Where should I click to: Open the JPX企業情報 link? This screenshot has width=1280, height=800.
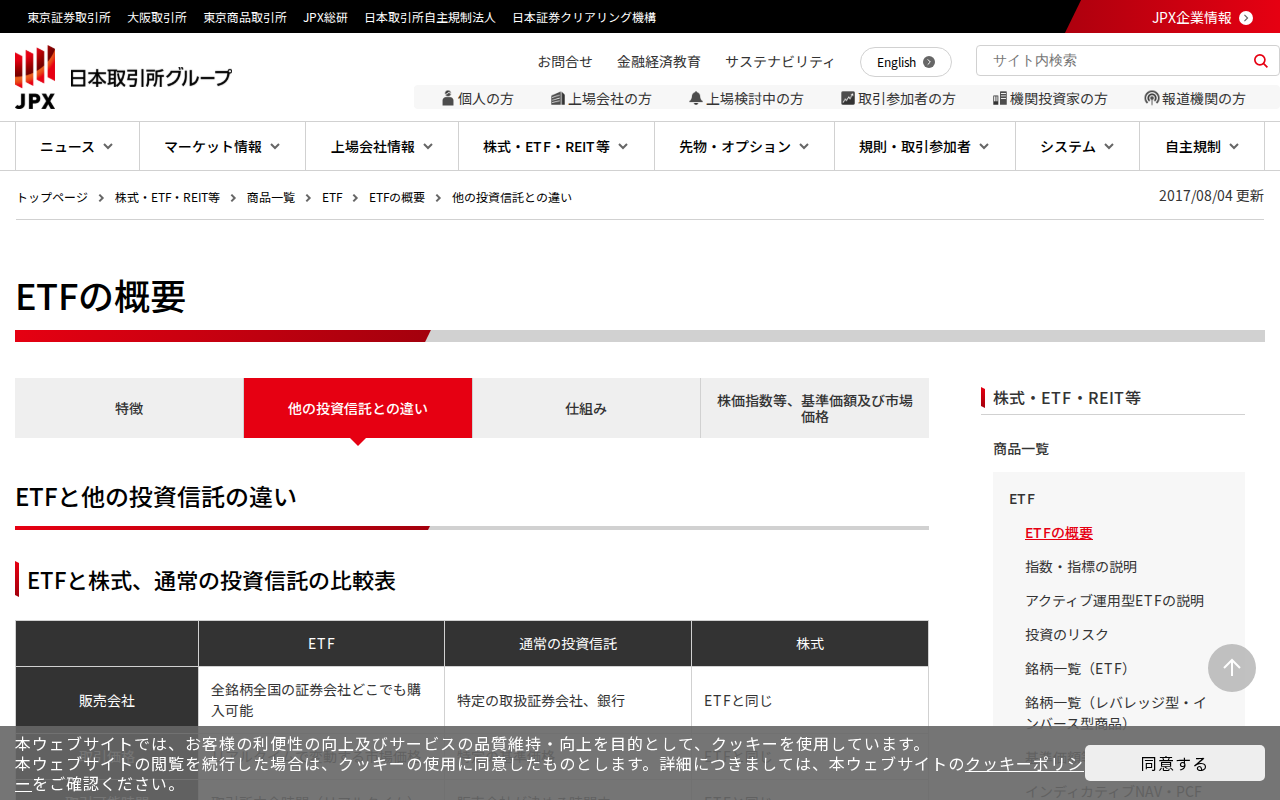pos(1201,17)
